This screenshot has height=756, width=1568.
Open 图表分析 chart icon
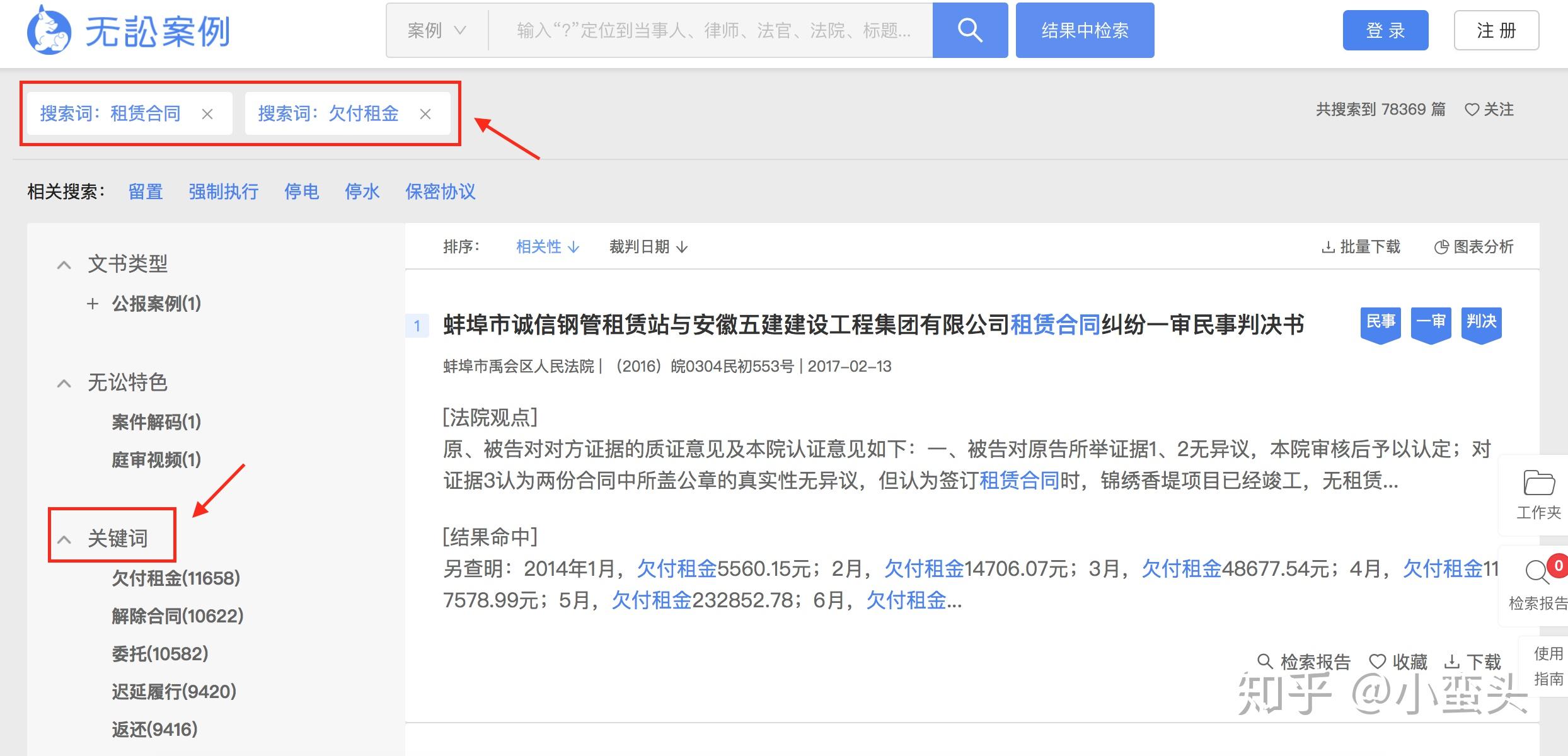point(1441,247)
